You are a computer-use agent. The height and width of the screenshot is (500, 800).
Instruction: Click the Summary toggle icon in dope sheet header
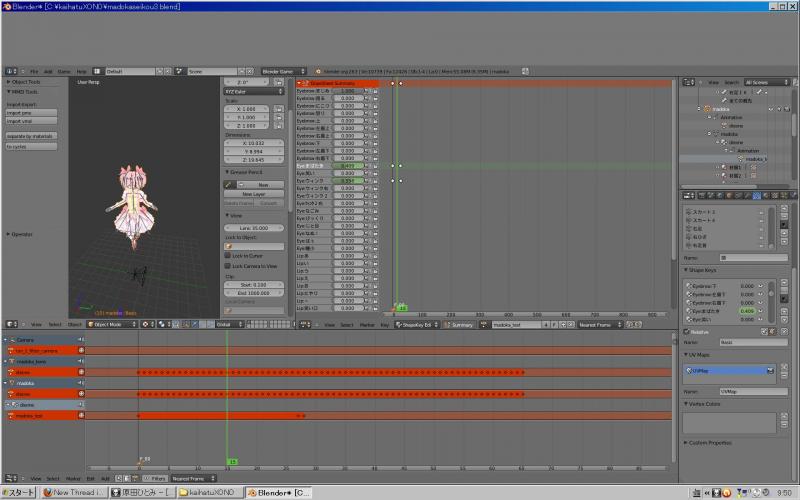tap(447, 324)
